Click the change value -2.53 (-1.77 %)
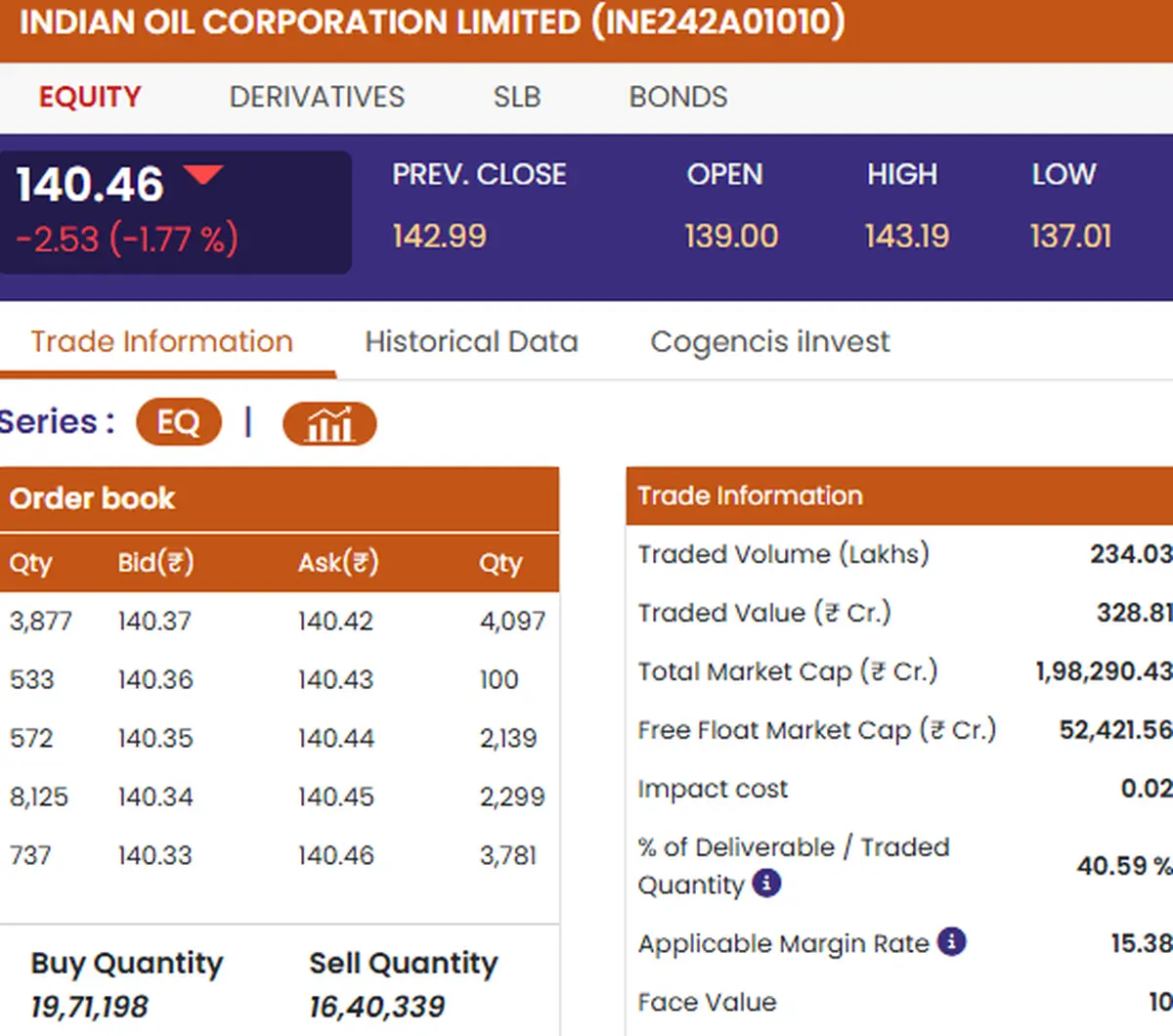The height and width of the screenshot is (1036, 1173). tap(127, 238)
